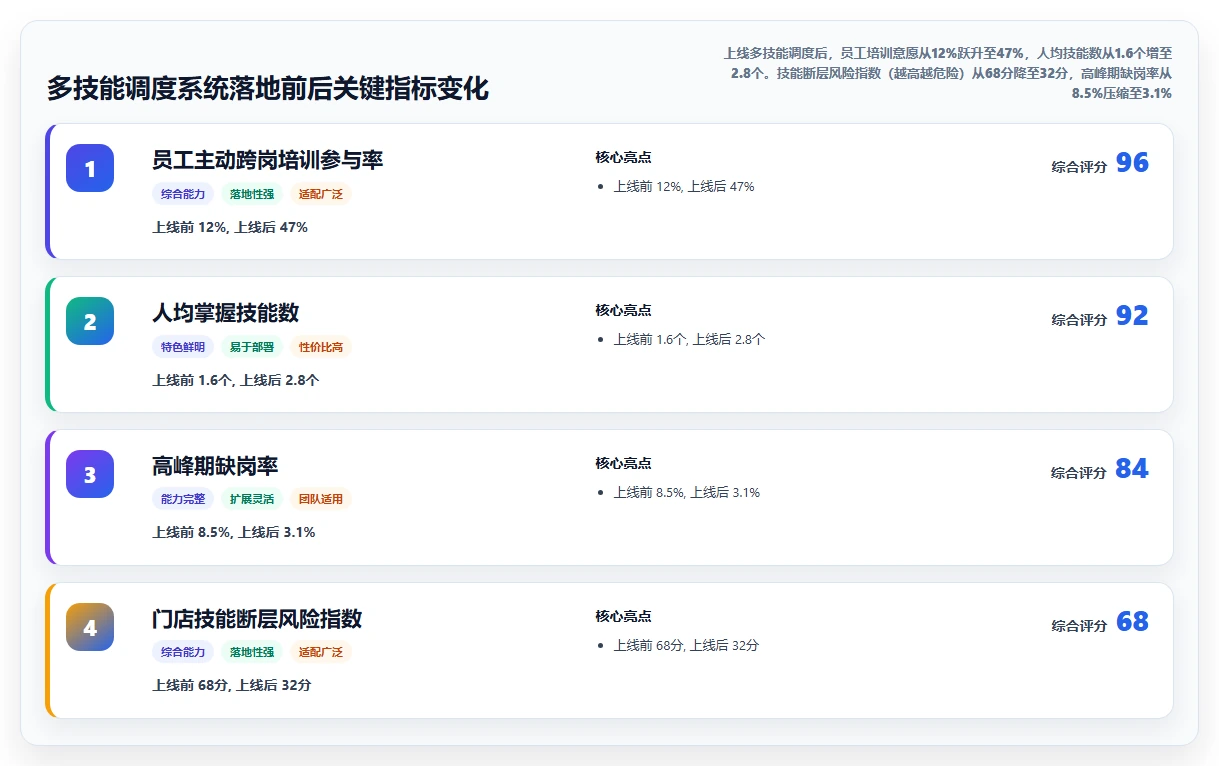Click the score value 96

point(1132,163)
